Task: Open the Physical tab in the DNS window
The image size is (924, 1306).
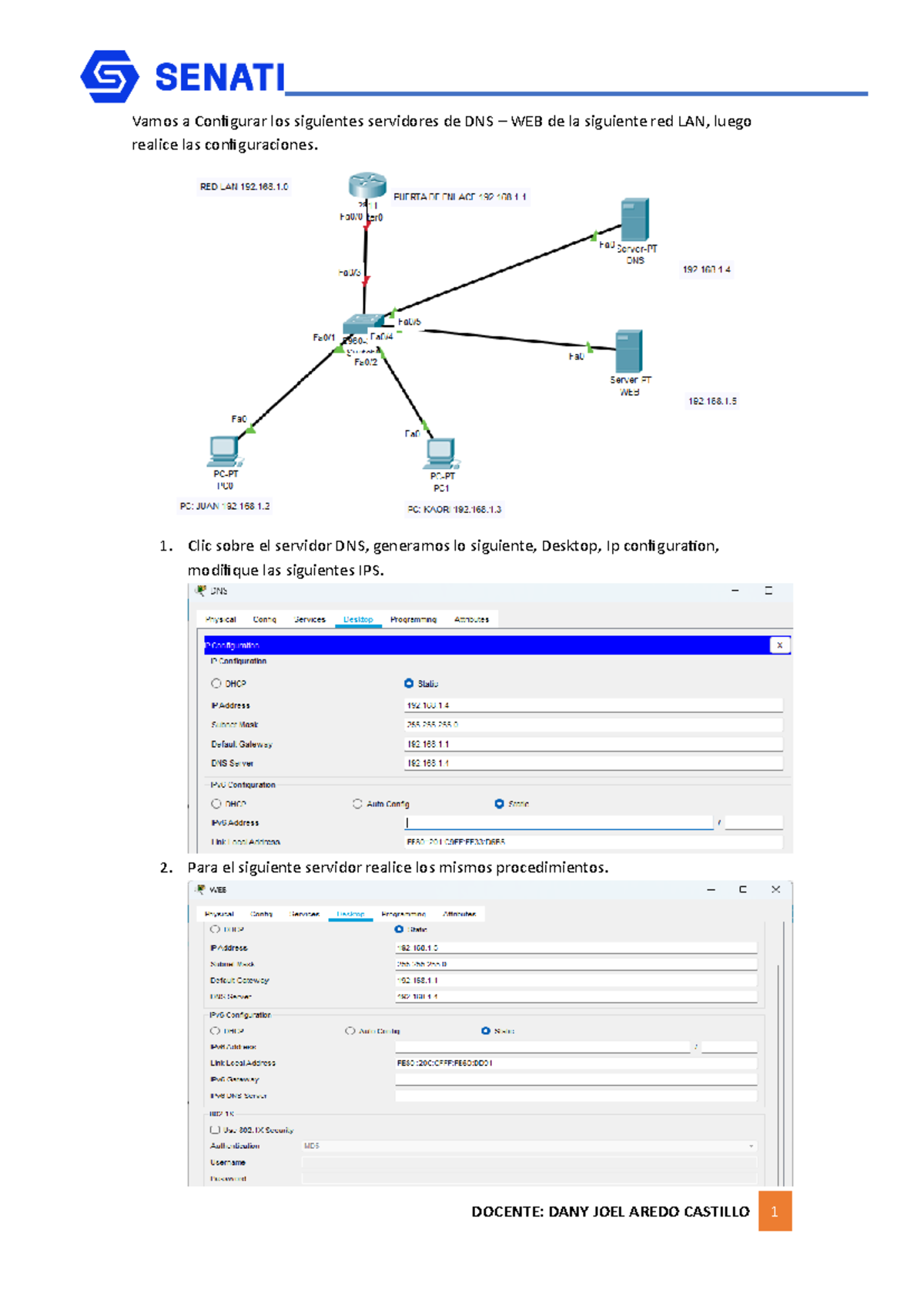Action: pyautogui.click(x=221, y=619)
